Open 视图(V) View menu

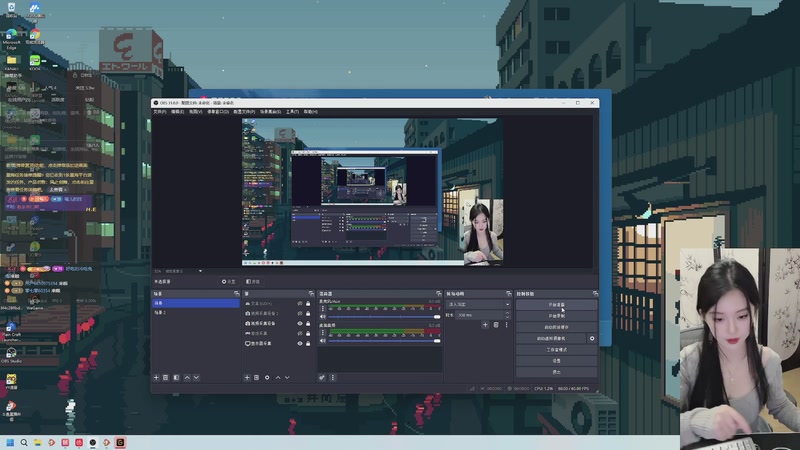click(x=195, y=112)
